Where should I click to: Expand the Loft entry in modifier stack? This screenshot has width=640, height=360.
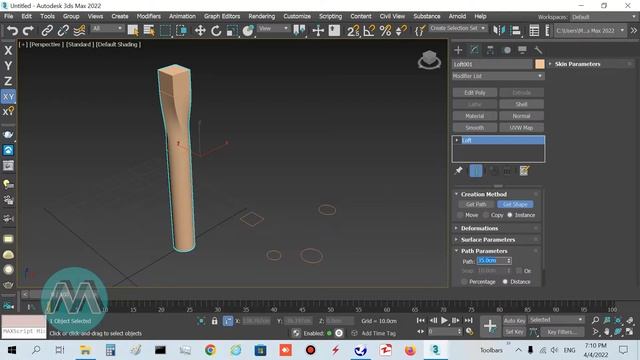pyautogui.click(x=457, y=140)
